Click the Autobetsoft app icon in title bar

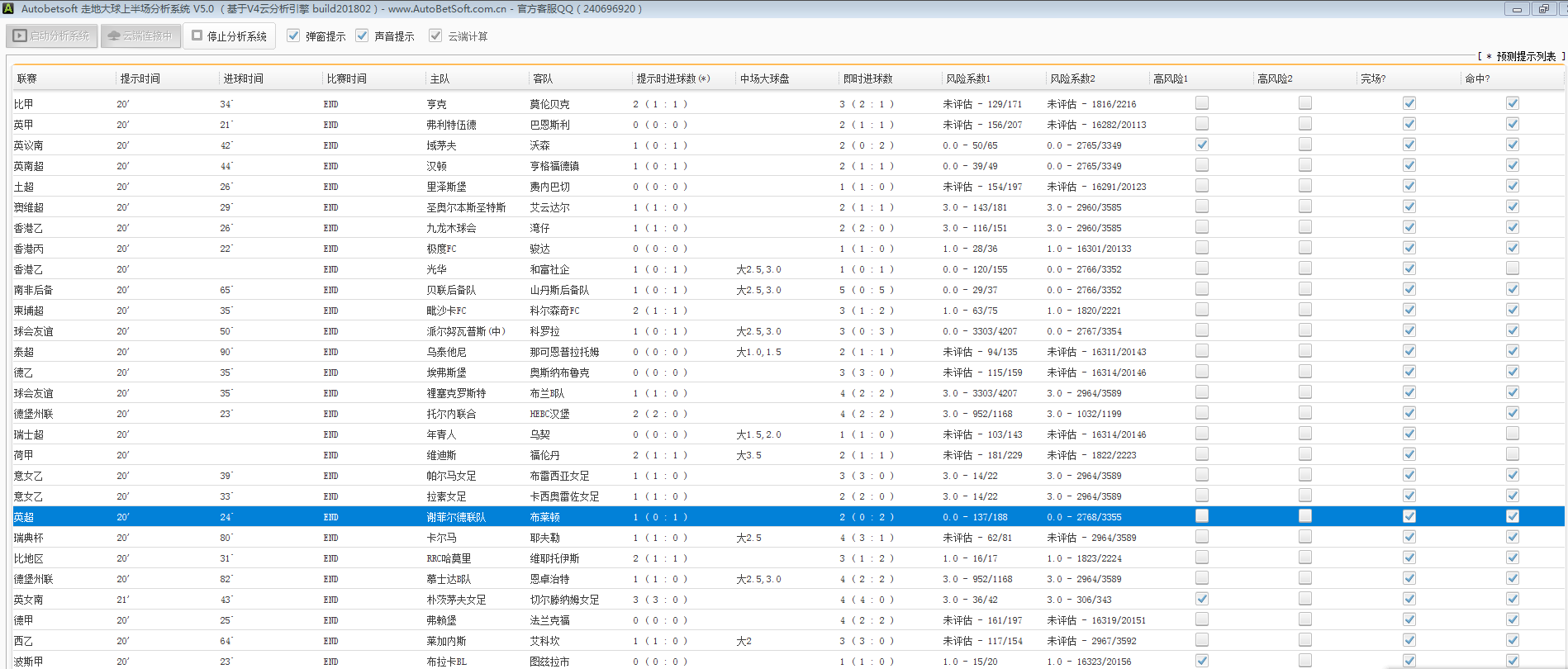8,9
